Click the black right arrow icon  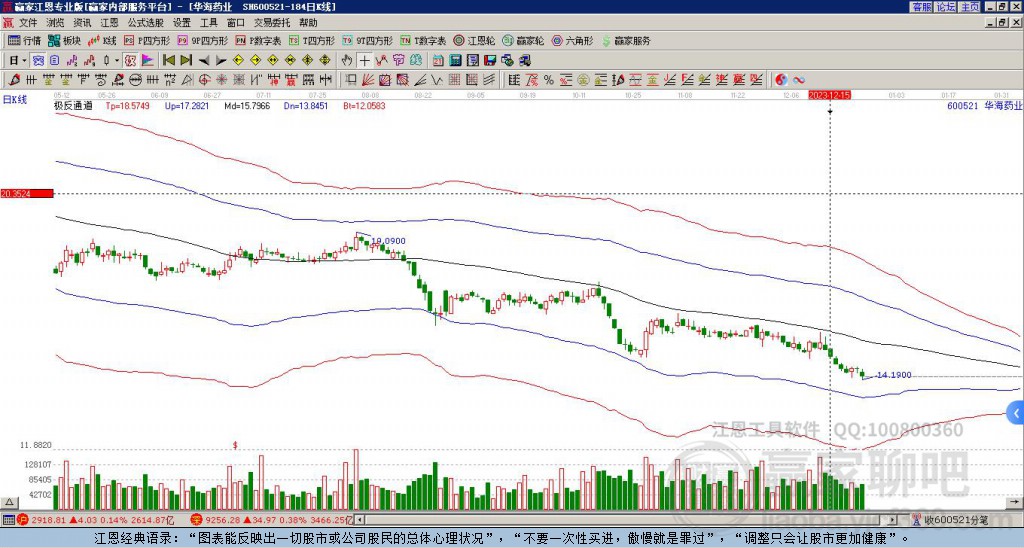[x=221, y=61]
